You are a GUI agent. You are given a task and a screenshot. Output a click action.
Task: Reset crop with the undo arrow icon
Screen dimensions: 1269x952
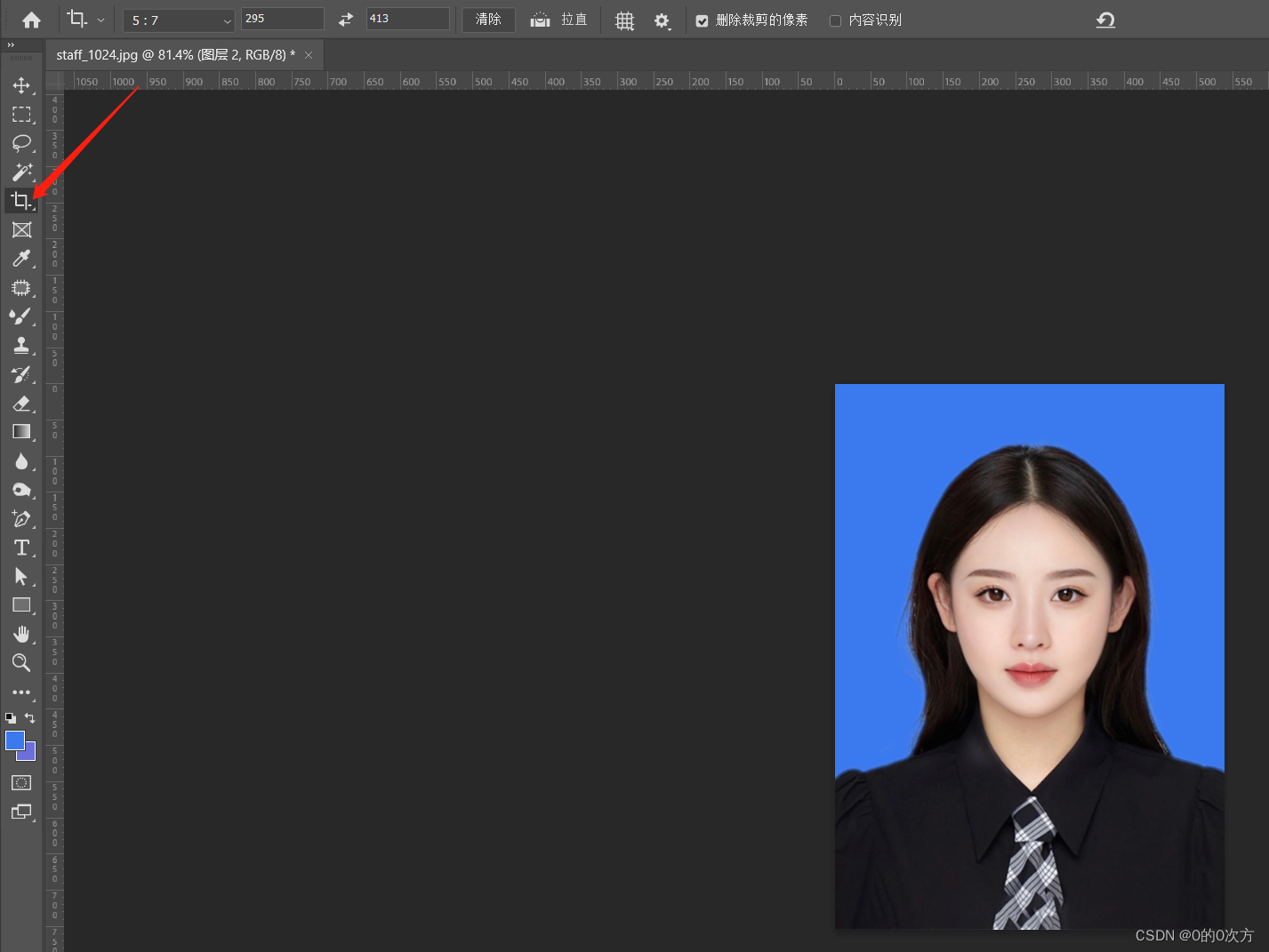1105,20
